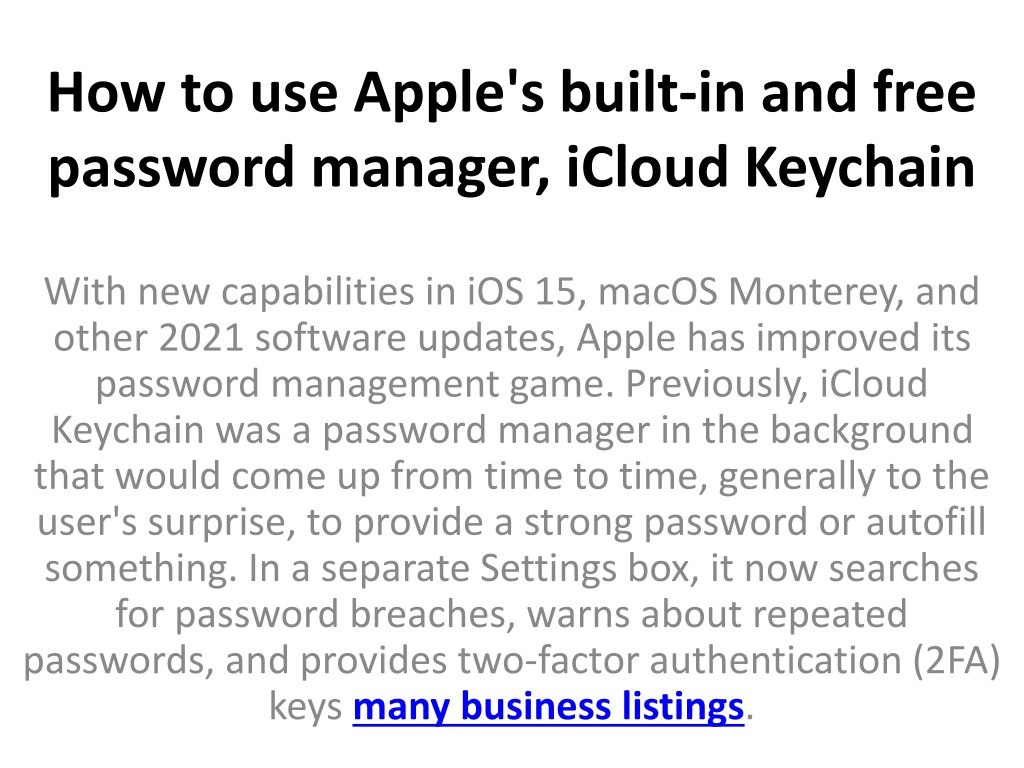1024x768 pixels.
Task: Click the "built-in and free" words in the title
Action: point(768,93)
